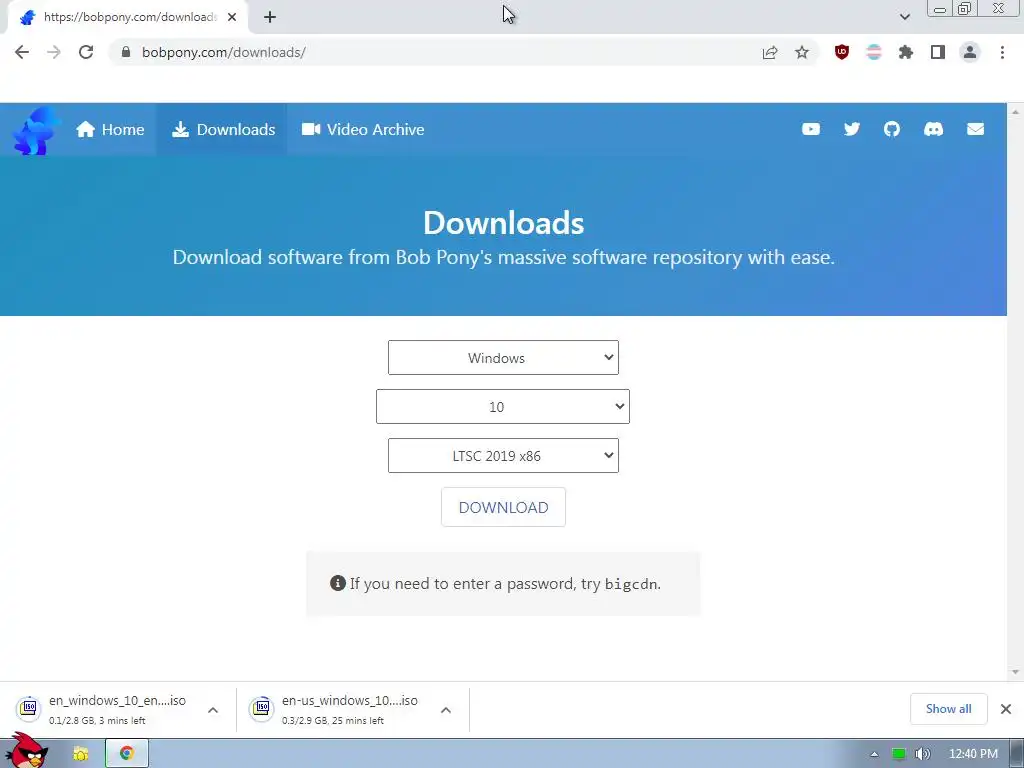This screenshot has width=1024, height=768.
Task: Click the email envelope icon in header
Action: coord(975,129)
